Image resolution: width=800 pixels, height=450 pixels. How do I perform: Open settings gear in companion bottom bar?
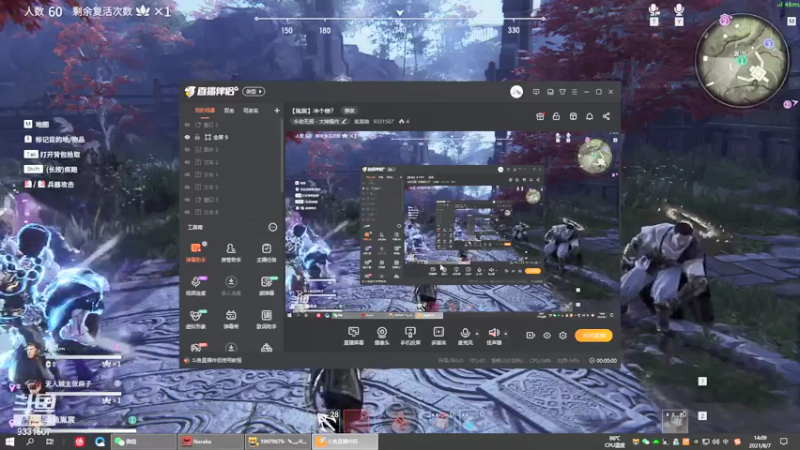pos(563,335)
